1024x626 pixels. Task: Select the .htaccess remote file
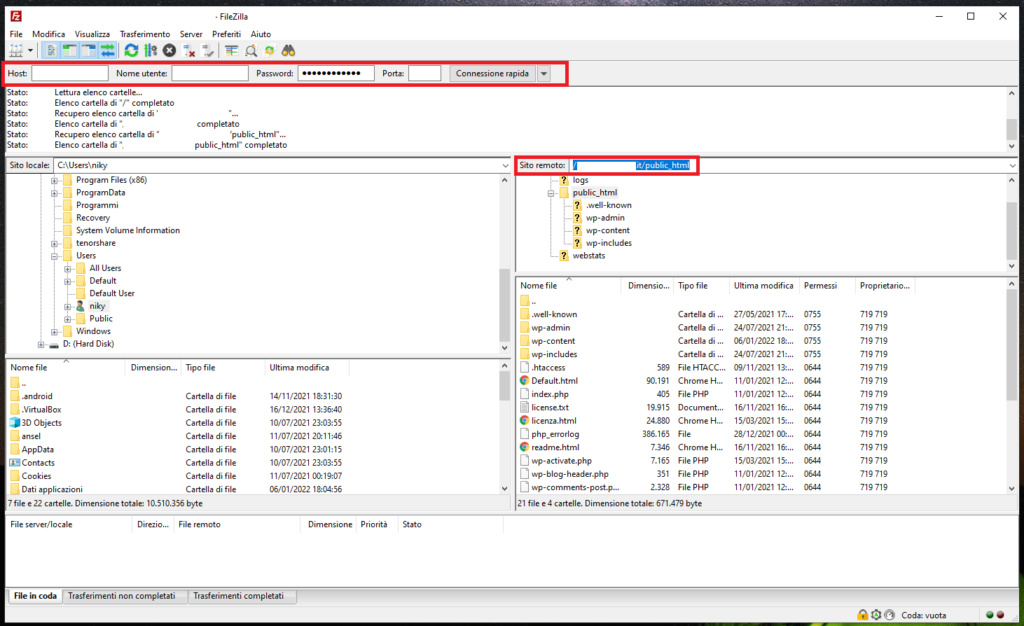coord(548,368)
